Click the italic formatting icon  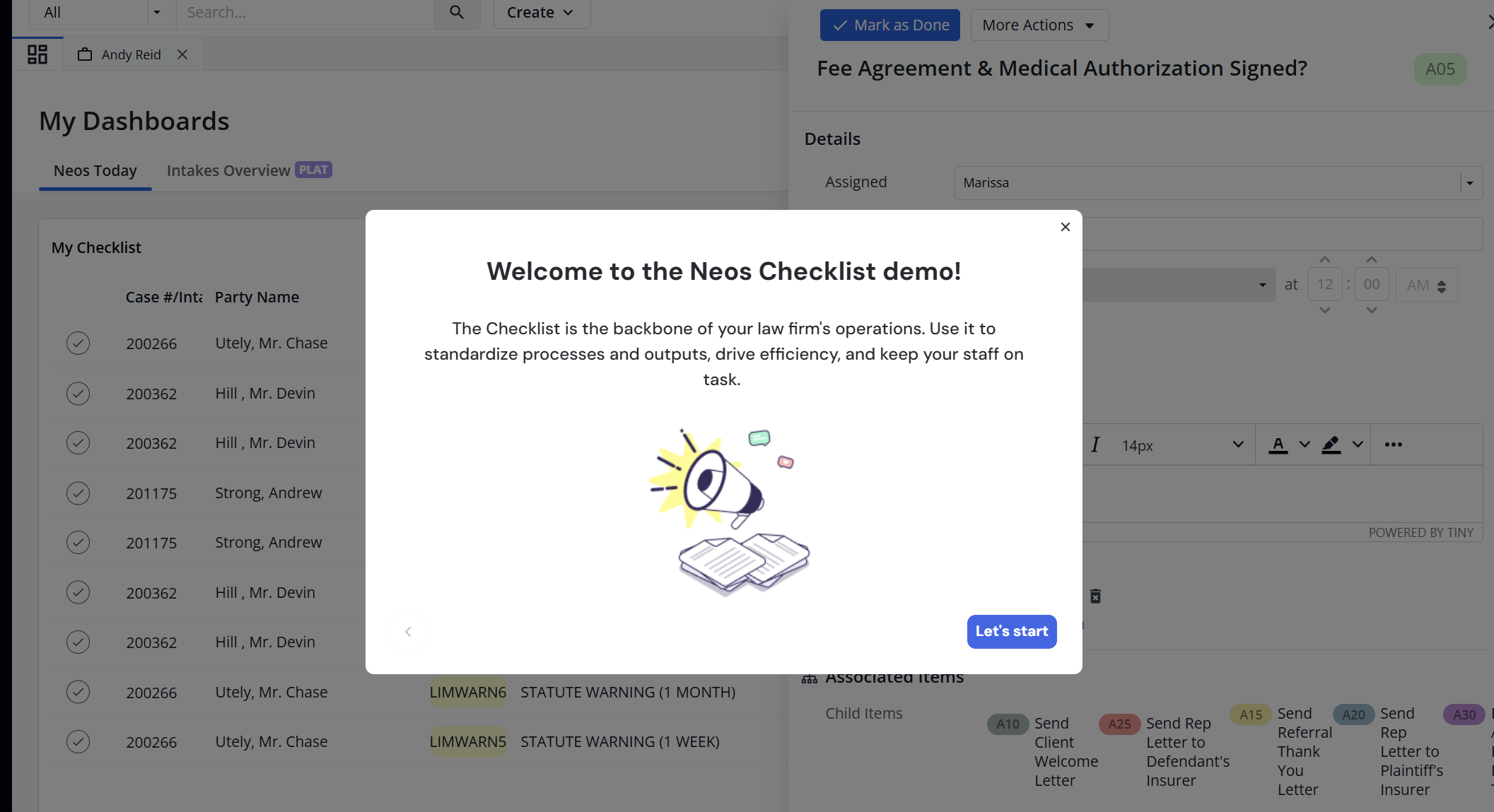(1095, 445)
